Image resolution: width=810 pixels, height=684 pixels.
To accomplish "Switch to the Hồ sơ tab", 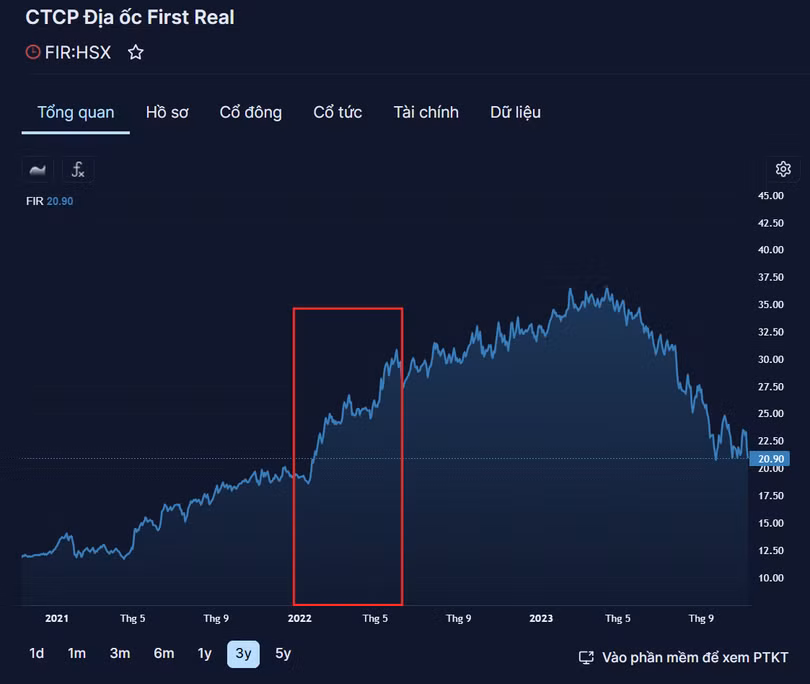I will 167,112.
